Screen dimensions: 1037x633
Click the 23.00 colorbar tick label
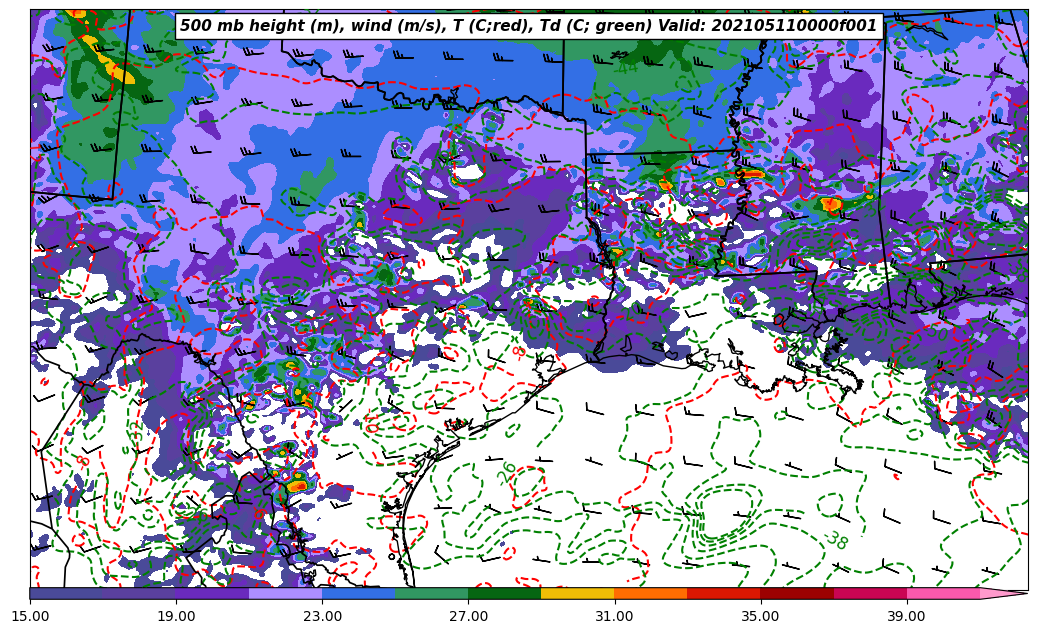(322, 616)
